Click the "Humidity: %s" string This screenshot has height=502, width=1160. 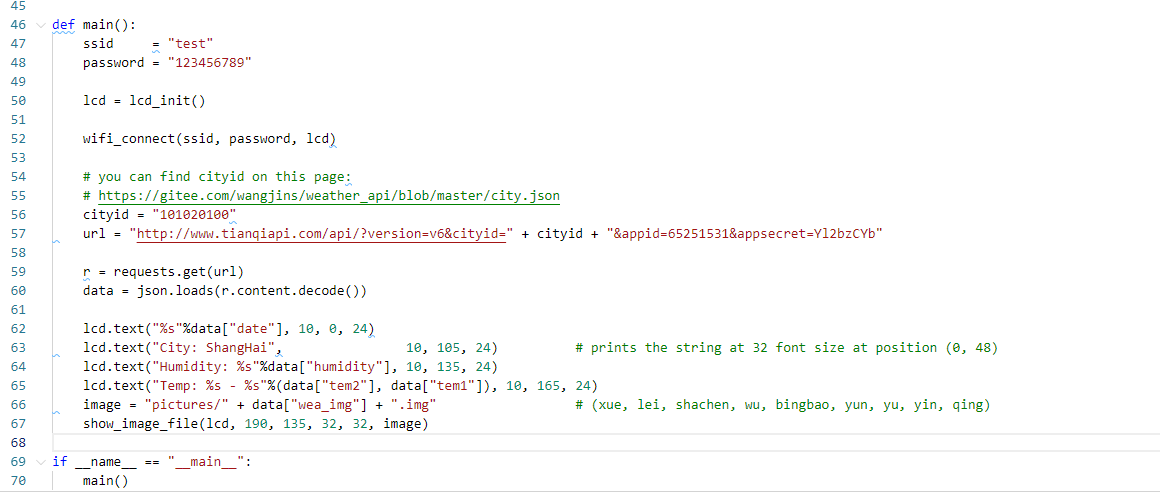pos(206,367)
